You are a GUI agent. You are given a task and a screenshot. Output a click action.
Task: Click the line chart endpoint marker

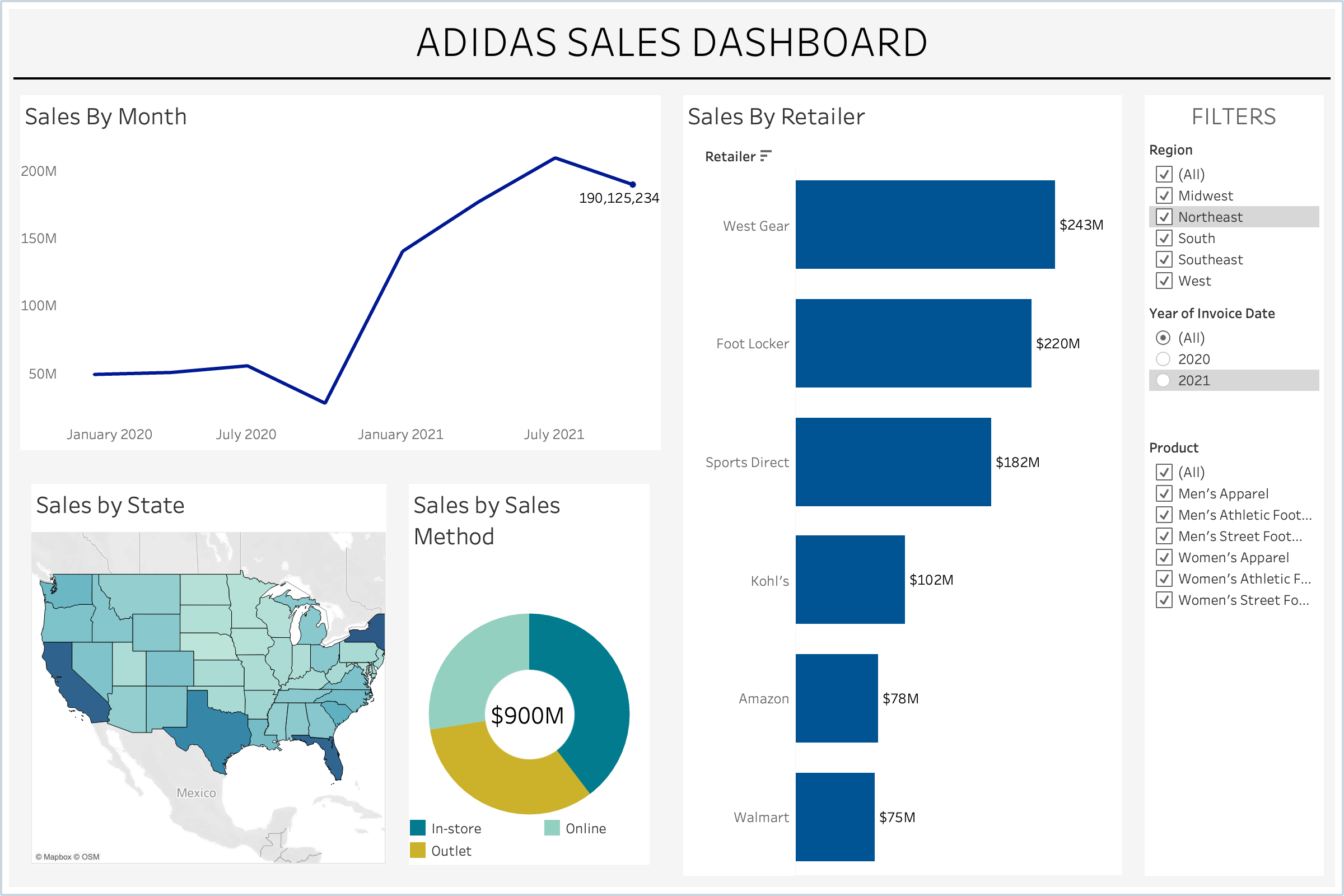[x=633, y=185]
